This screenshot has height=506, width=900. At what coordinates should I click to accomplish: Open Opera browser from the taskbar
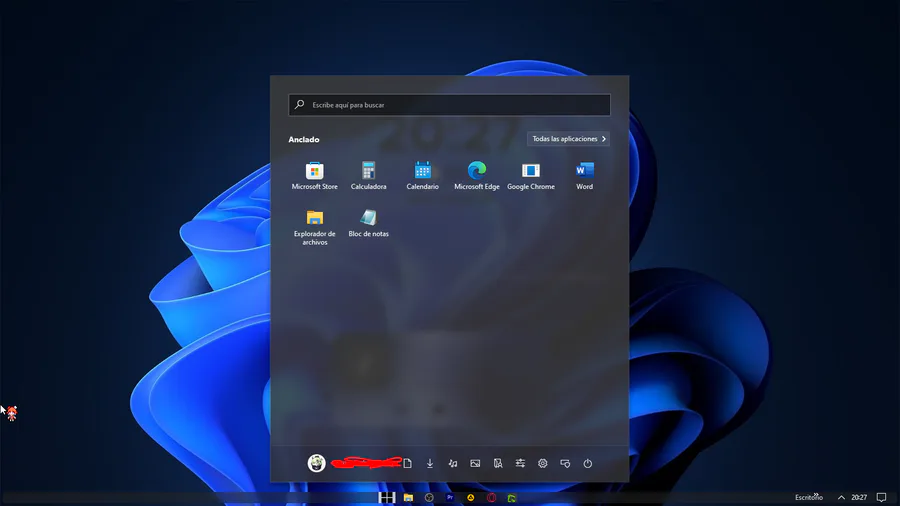point(491,497)
